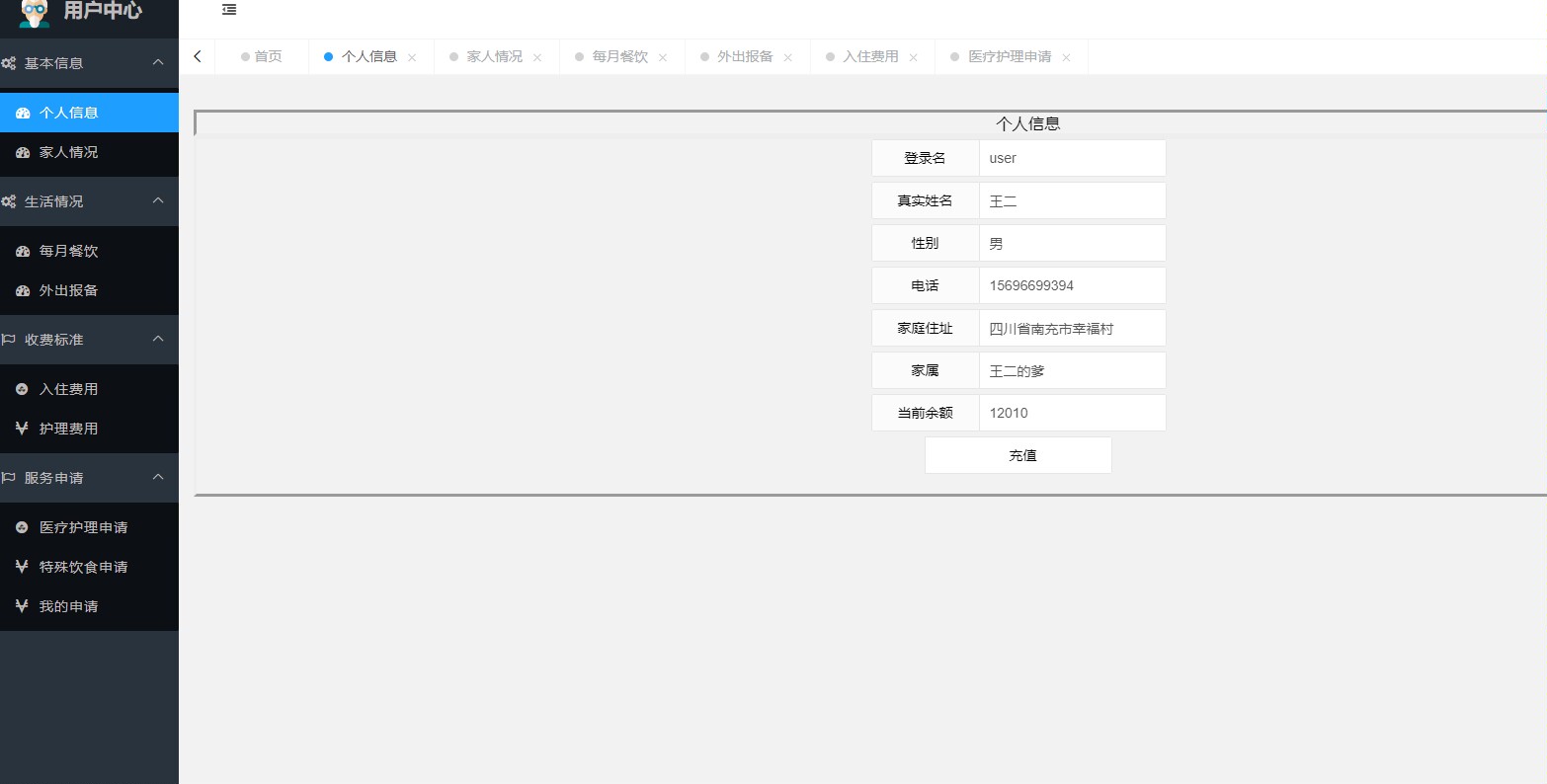The image size is (1547, 784).
Task: Click the 电话 label
Action: [926, 285]
